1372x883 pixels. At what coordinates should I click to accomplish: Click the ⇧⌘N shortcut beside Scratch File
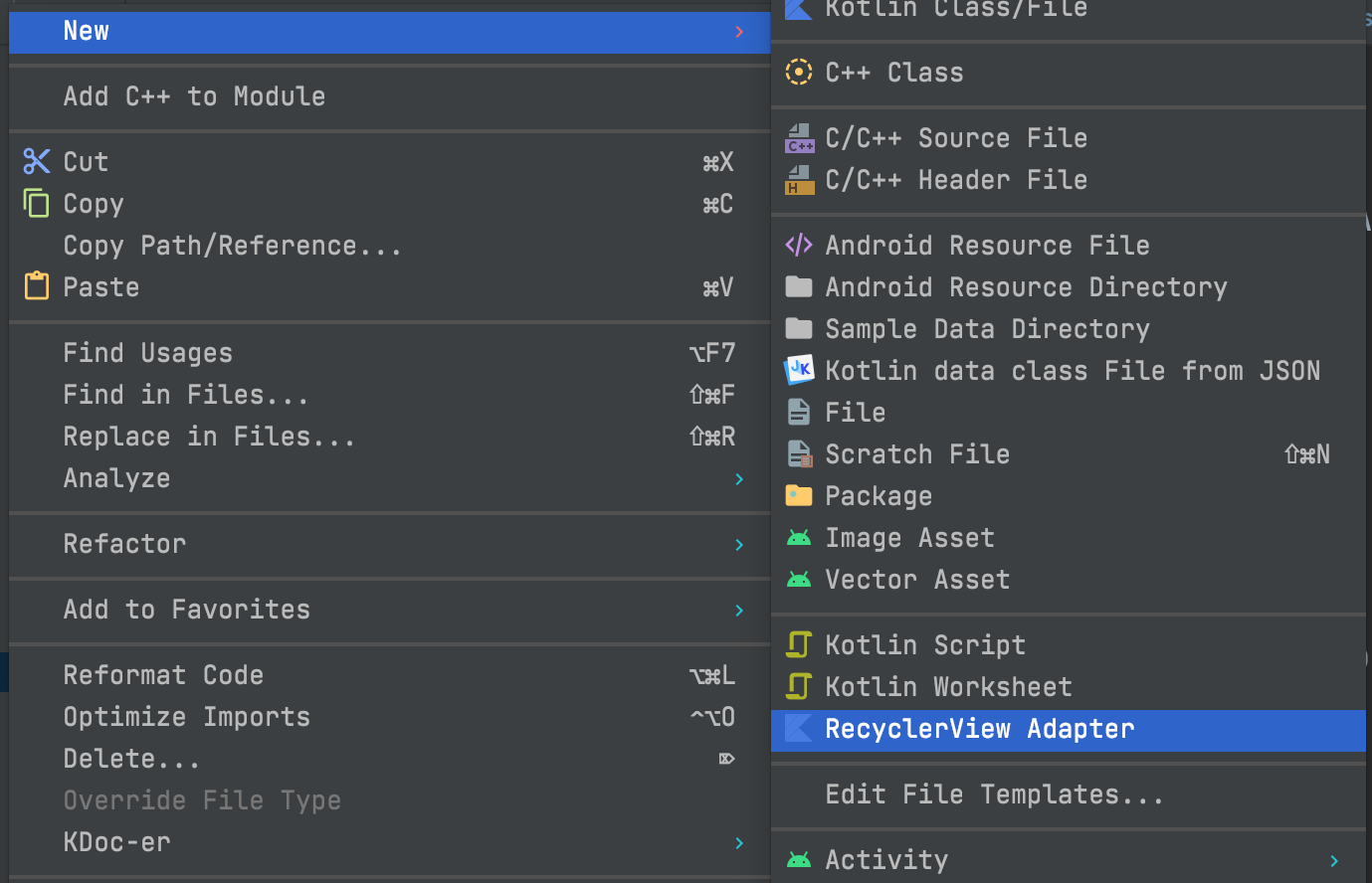[x=1307, y=454]
